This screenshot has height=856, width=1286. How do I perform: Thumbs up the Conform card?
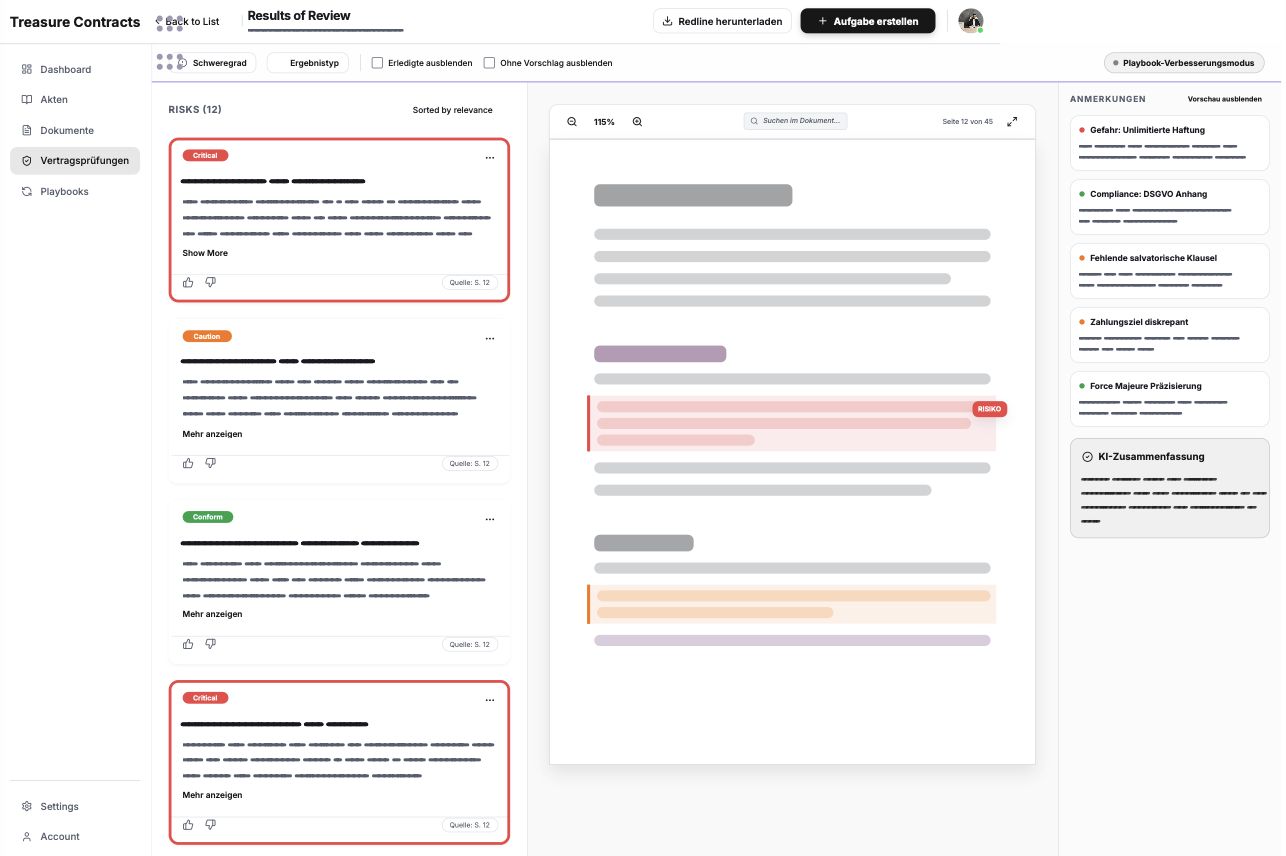click(188, 644)
